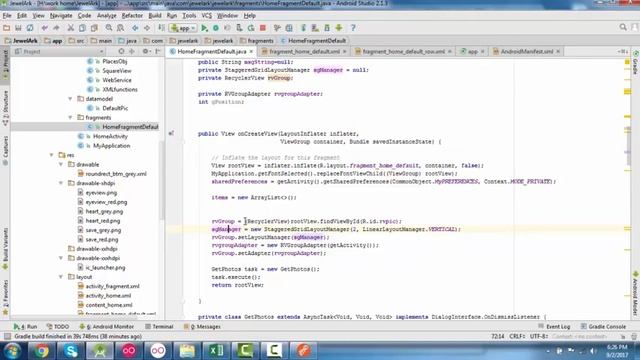Viewport: 640px width, 360px height.
Task: Click the JewelArk breadcrumb in the navigation bar
Action: [x=21, y=40]
